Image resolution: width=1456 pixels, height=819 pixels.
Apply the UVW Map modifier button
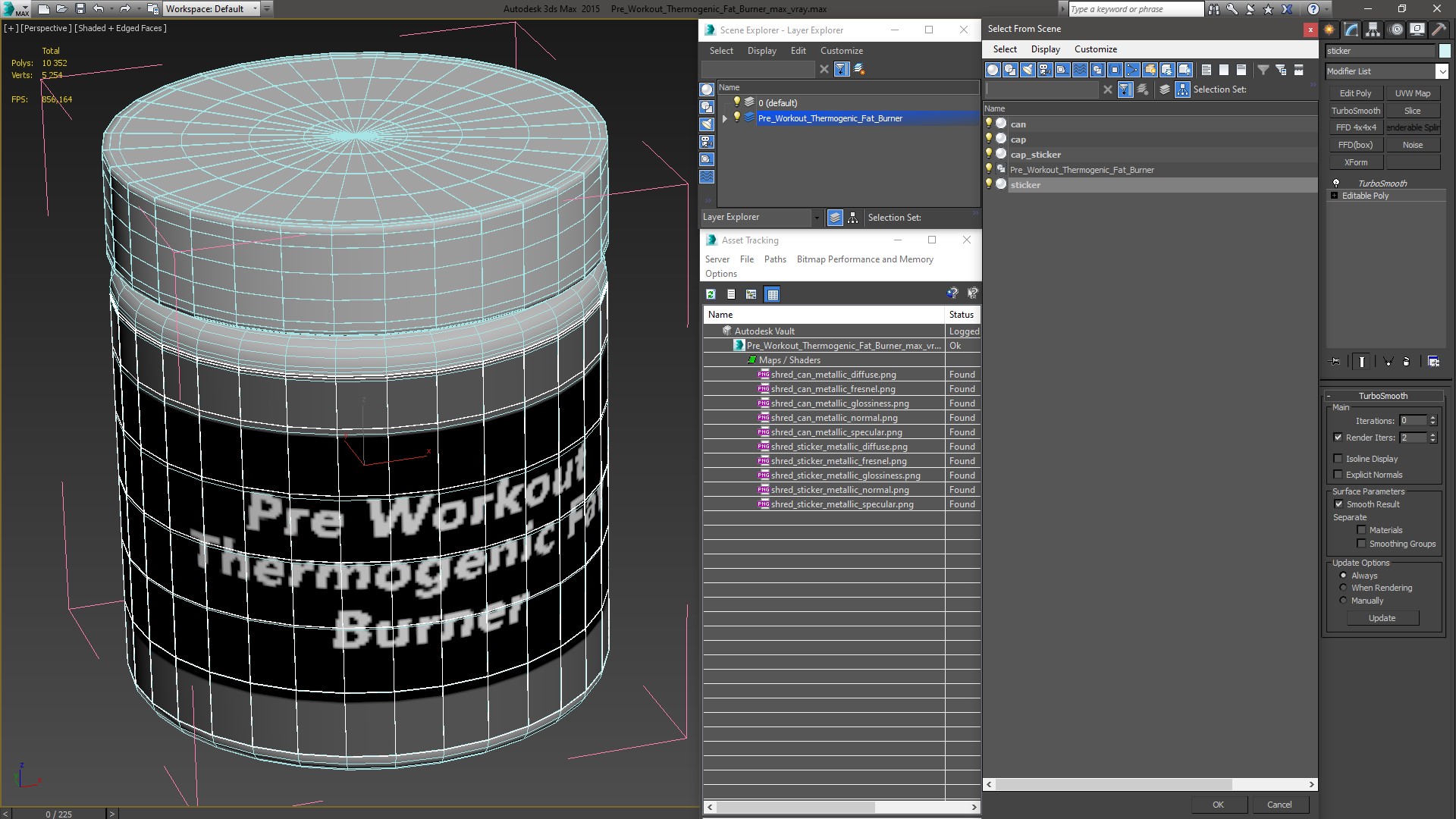click(1412, 93)
